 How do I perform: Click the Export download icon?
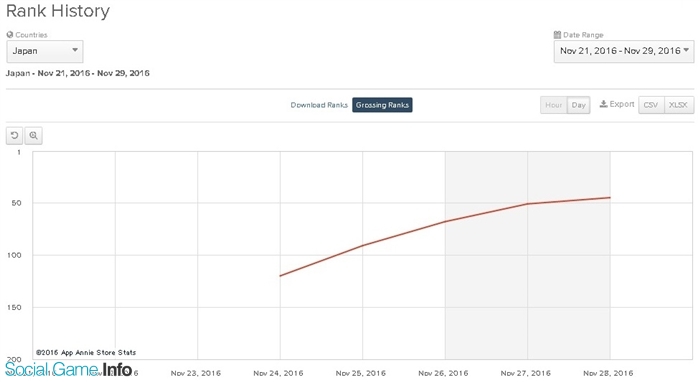click(x=603, y=104)
